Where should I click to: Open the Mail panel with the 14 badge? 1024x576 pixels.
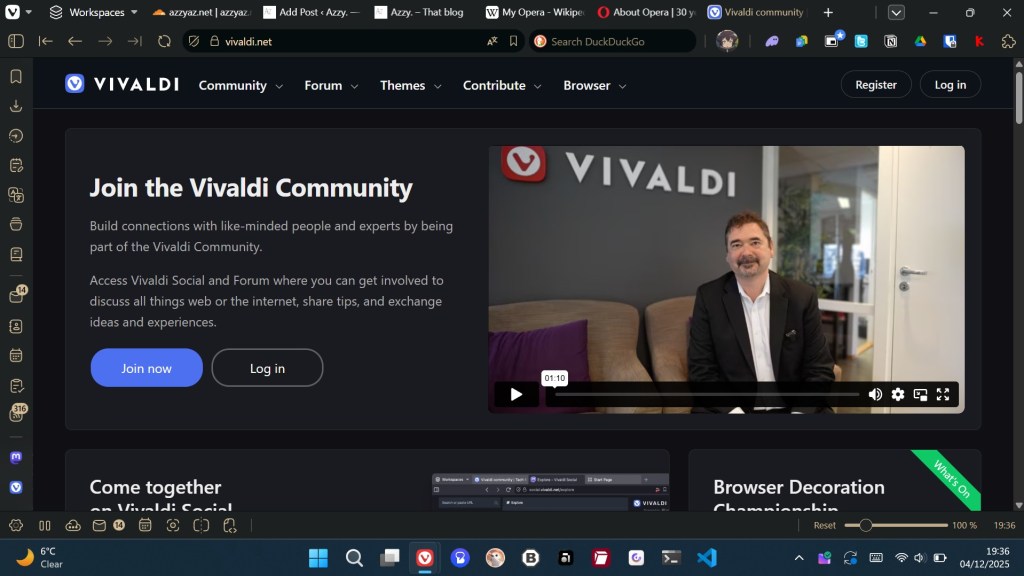point(18,295)
